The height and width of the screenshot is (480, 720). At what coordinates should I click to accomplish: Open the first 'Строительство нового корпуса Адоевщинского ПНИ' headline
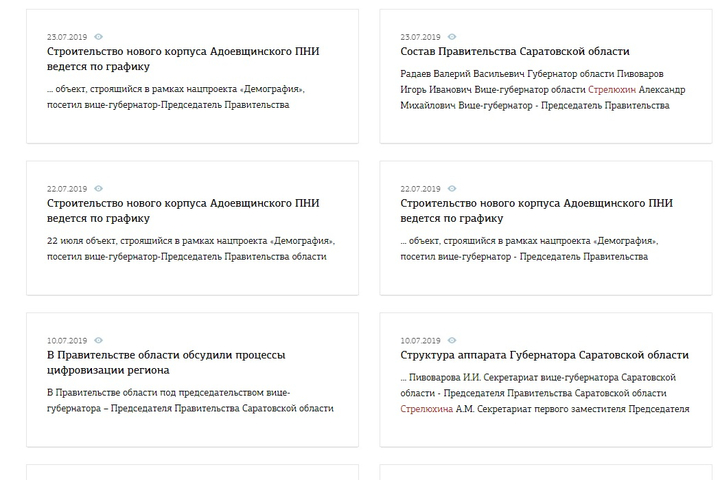pyautogui.click(x=183, y=59)
